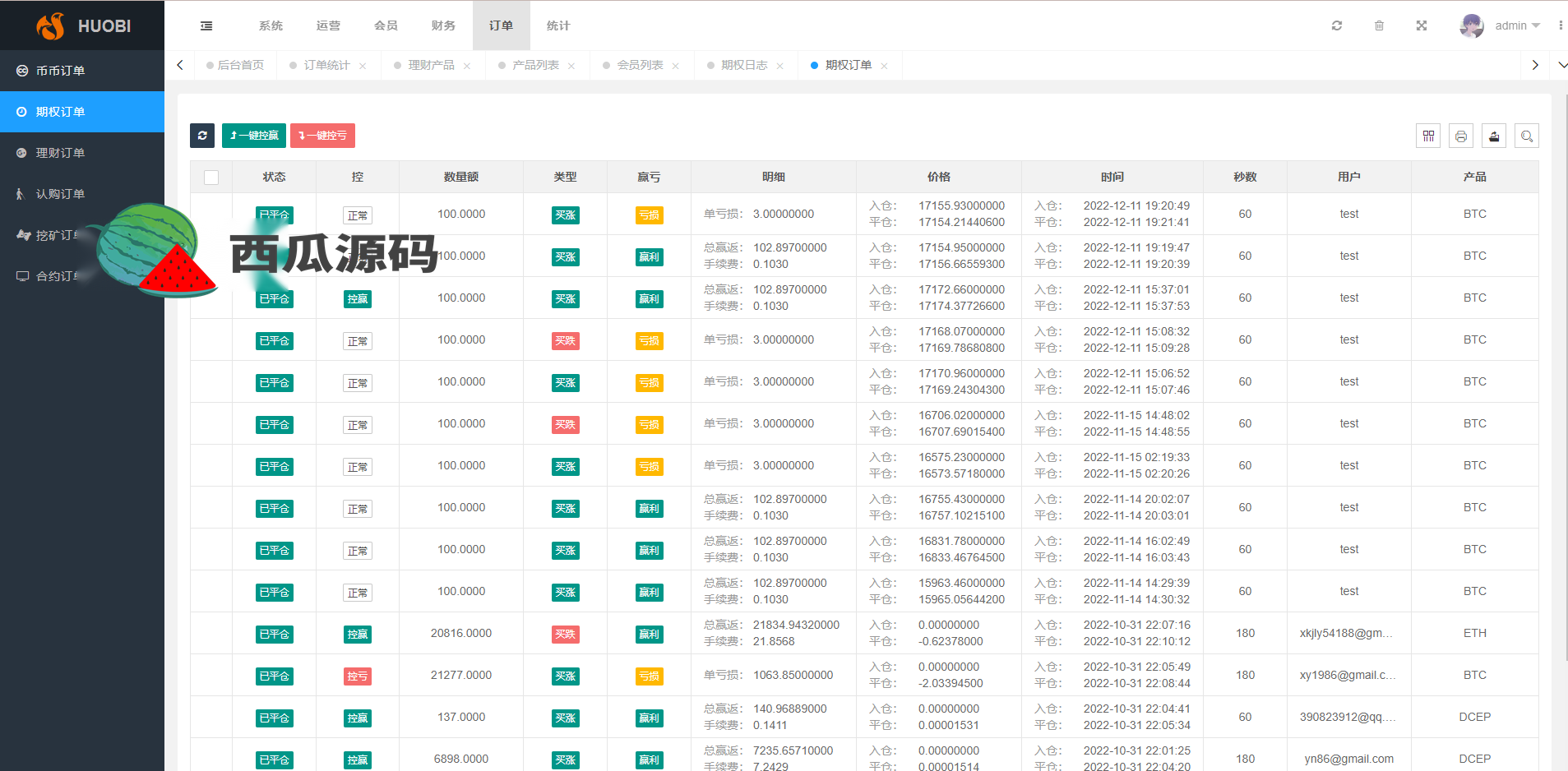Open the vertical dots more menu

point(1561,25)
